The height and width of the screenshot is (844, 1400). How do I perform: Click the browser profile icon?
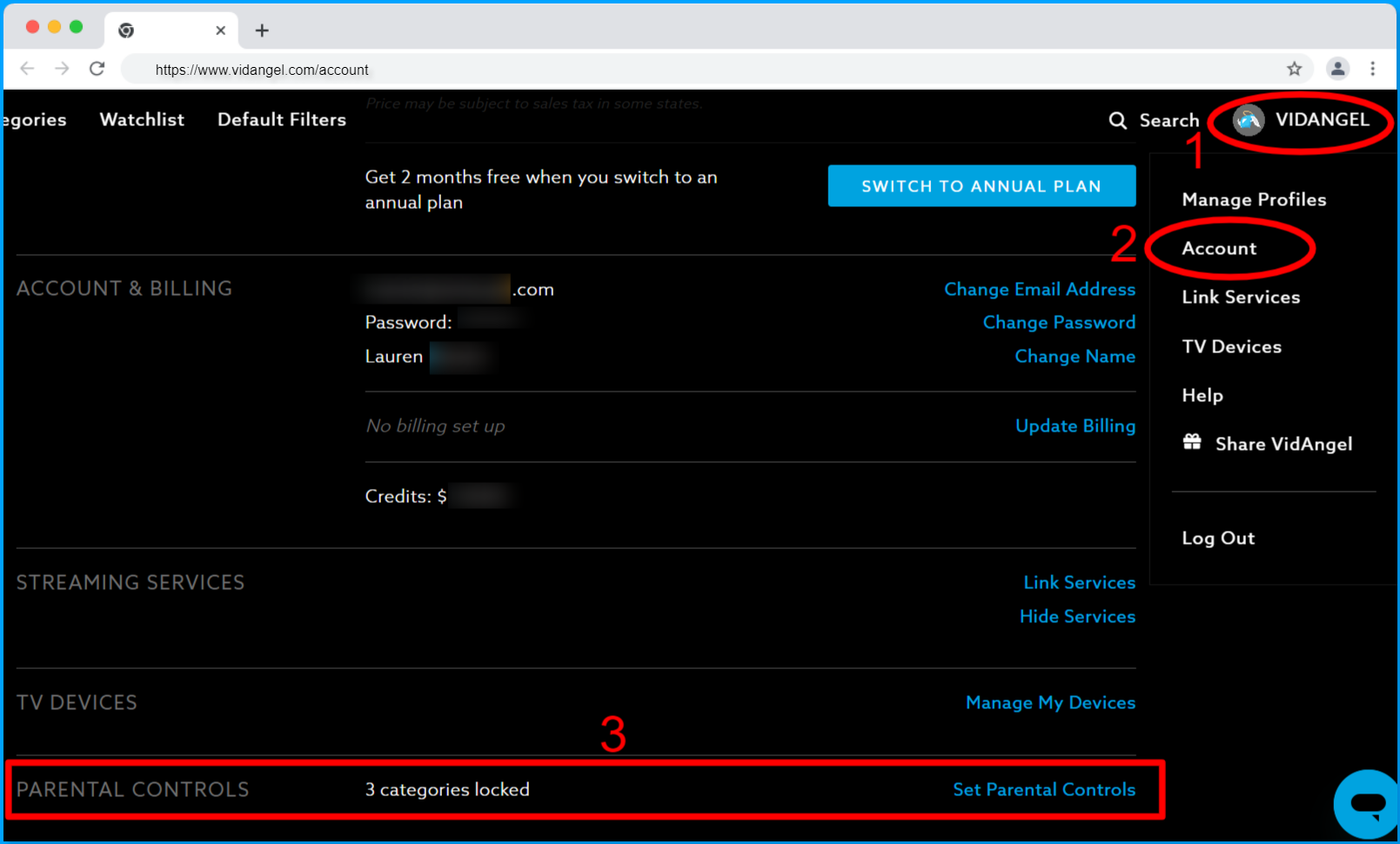tap(1337, 69)
